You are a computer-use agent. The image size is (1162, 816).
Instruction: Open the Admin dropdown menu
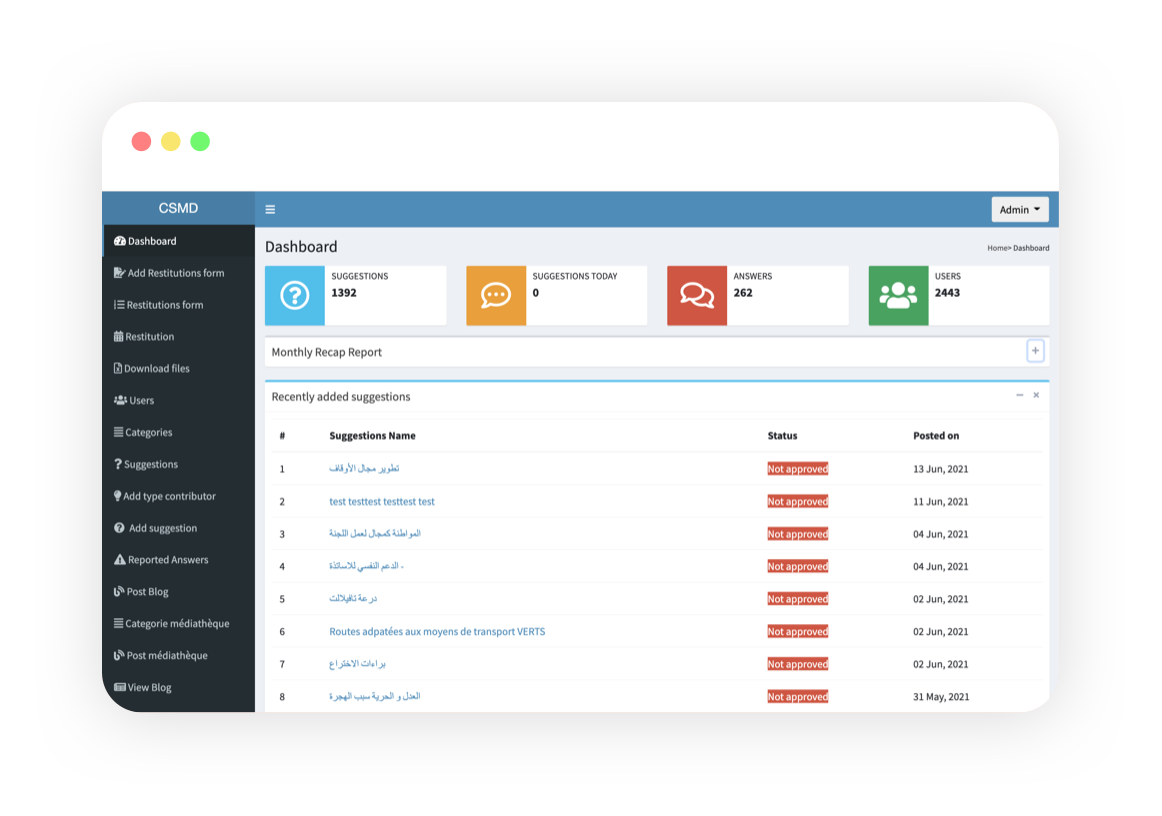(1019, 208)
